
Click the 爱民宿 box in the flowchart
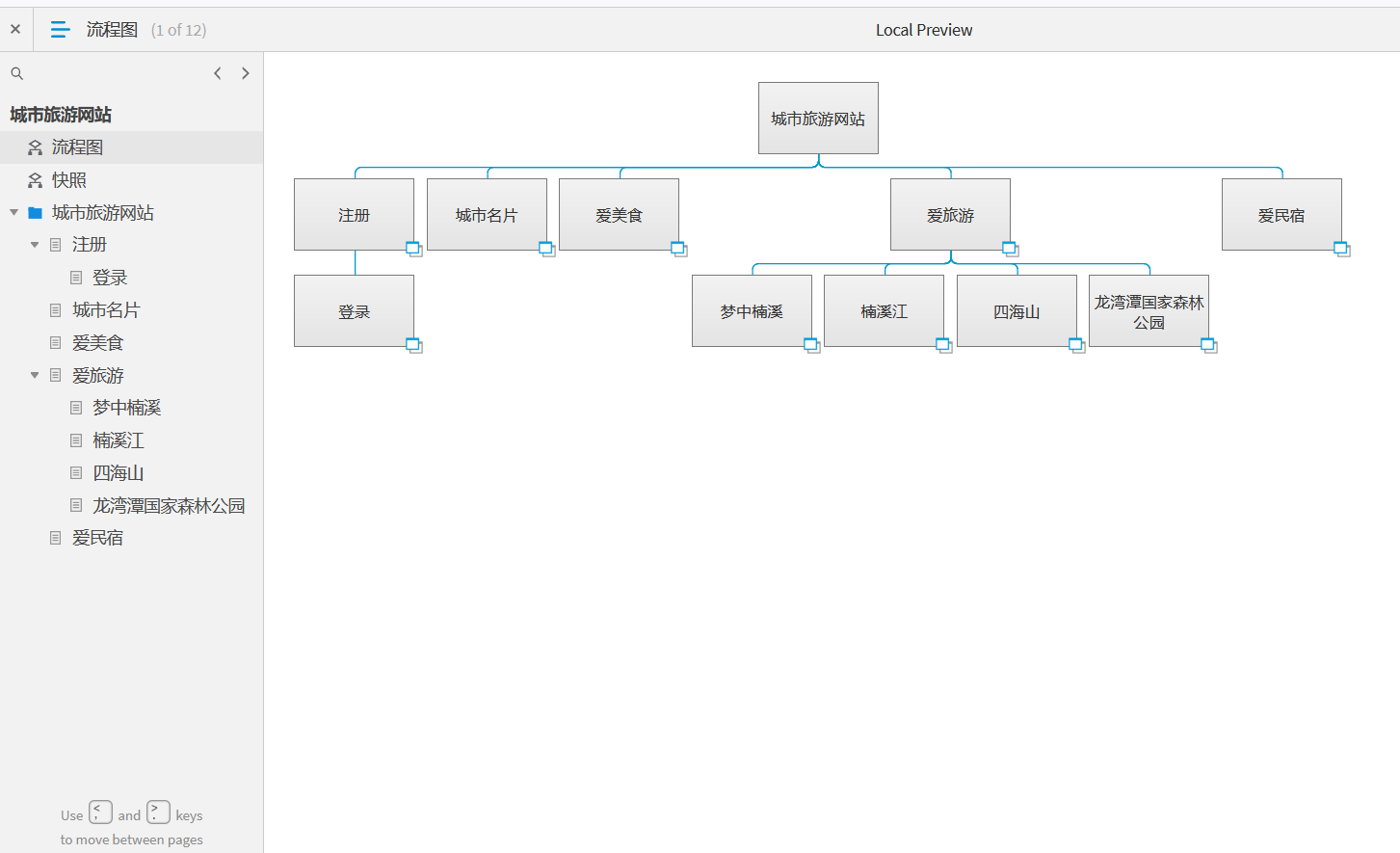(1281, 214)
